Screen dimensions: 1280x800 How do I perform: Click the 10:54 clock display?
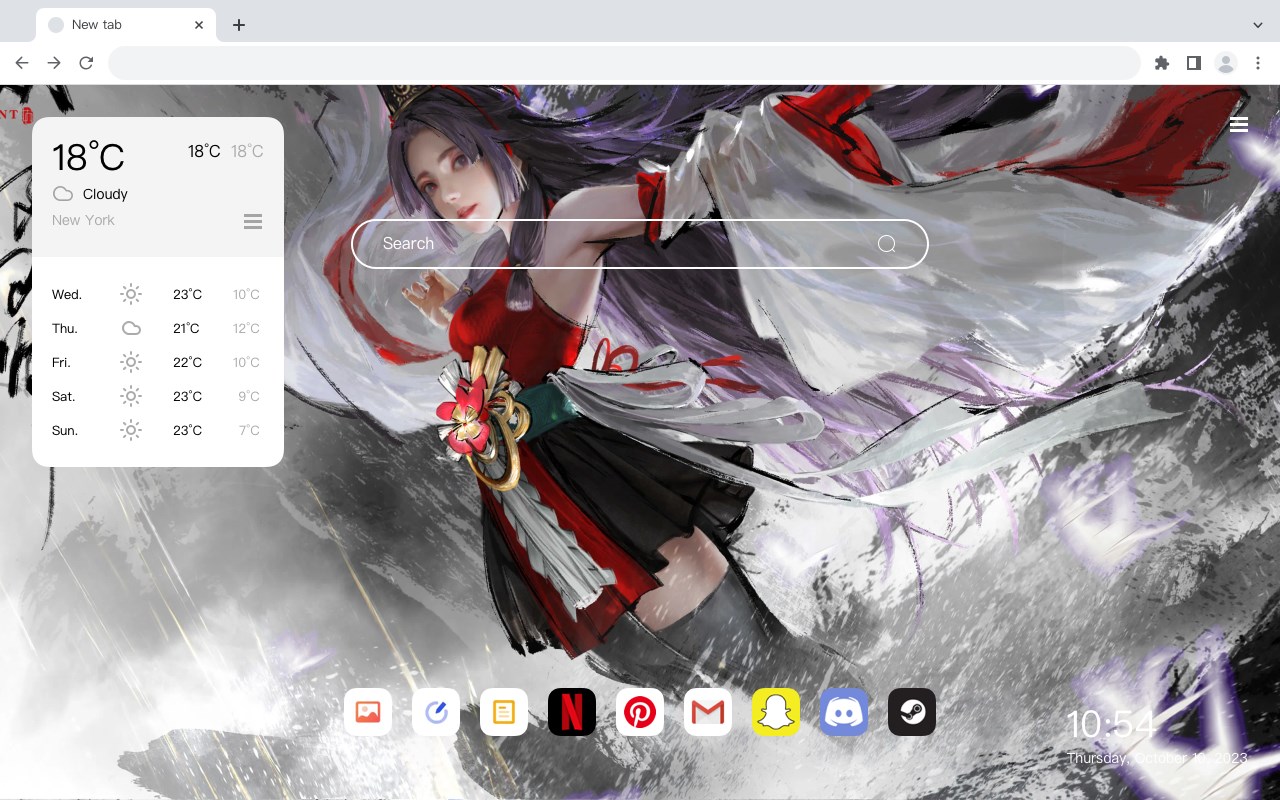[1111, 724]
